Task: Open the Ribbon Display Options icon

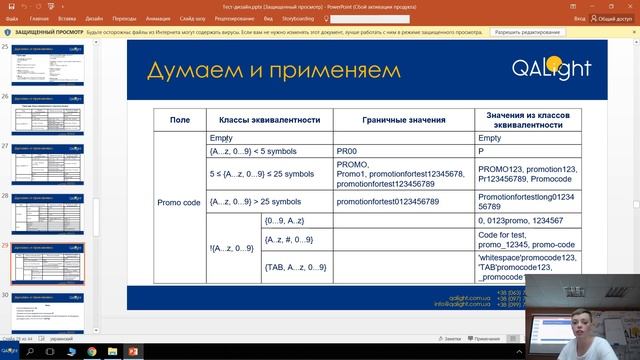Action: [x=573, y=7]
